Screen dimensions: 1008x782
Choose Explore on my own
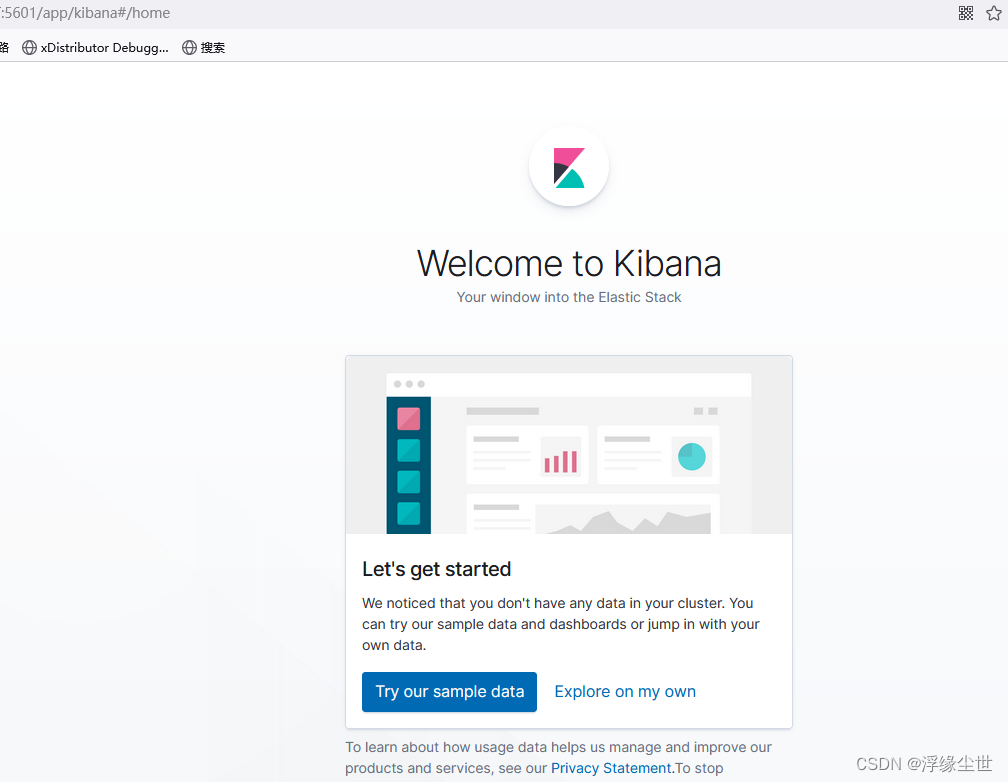coord(625,692)
